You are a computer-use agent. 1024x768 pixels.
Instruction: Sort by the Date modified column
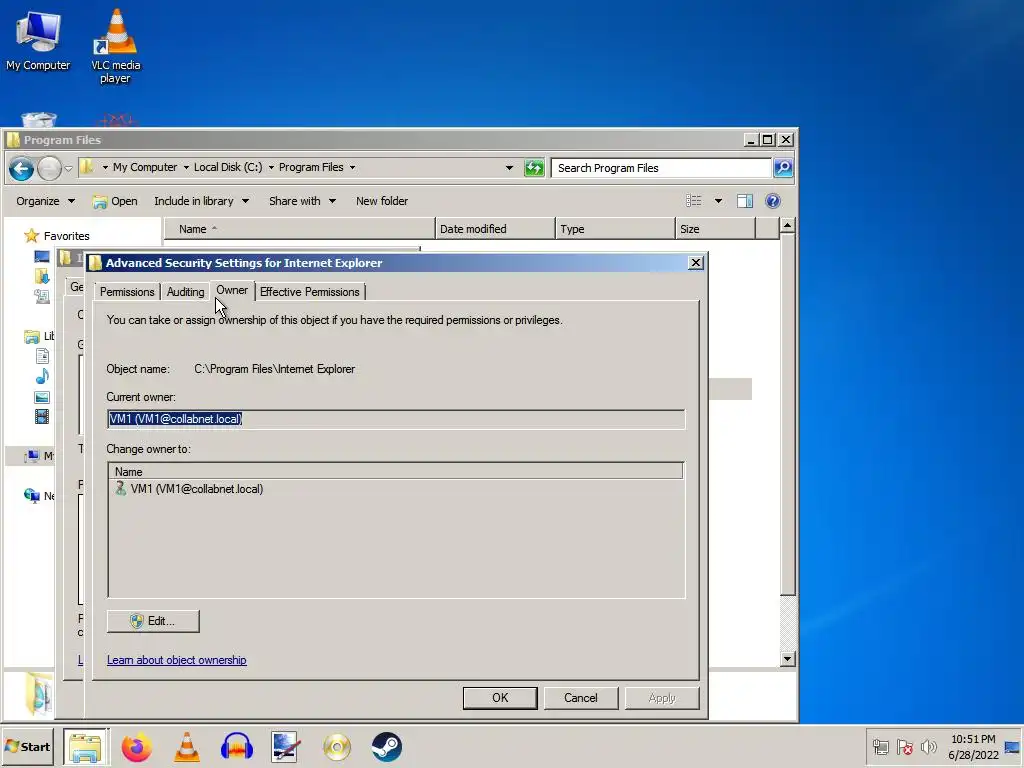tap(494, 229)
